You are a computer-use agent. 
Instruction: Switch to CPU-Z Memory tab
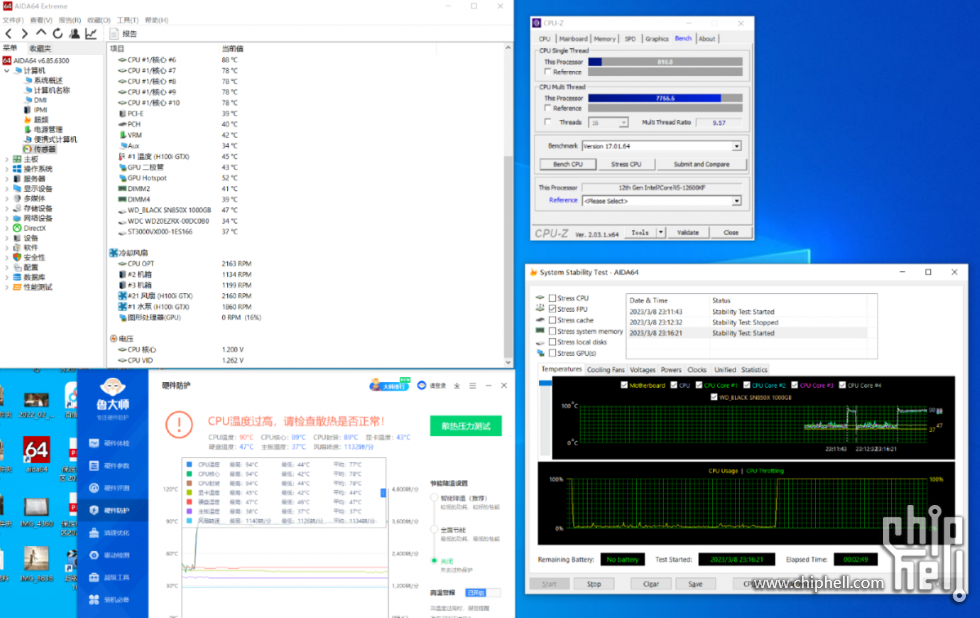(604, 39)
